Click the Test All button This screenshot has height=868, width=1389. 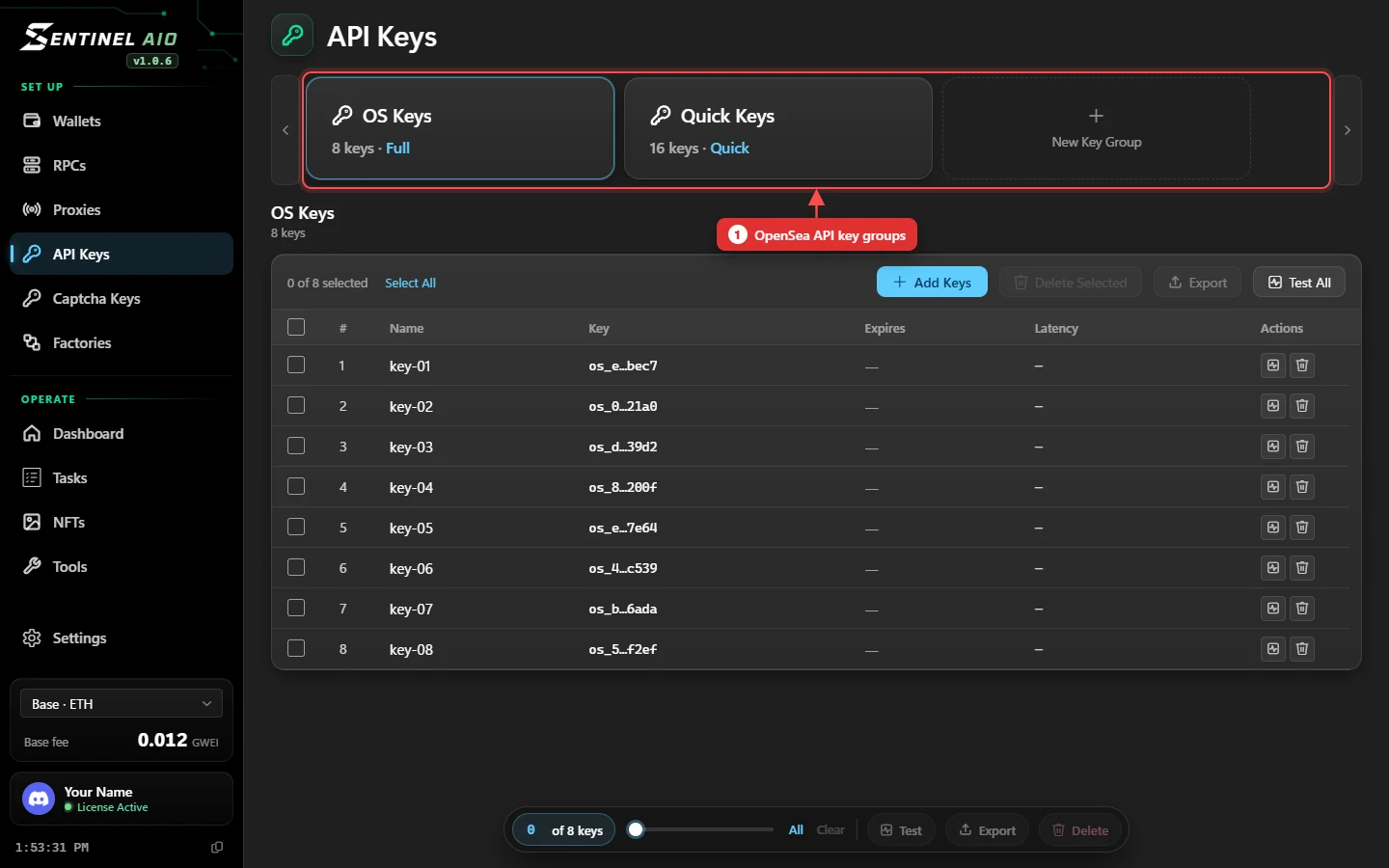point(1299,282)
